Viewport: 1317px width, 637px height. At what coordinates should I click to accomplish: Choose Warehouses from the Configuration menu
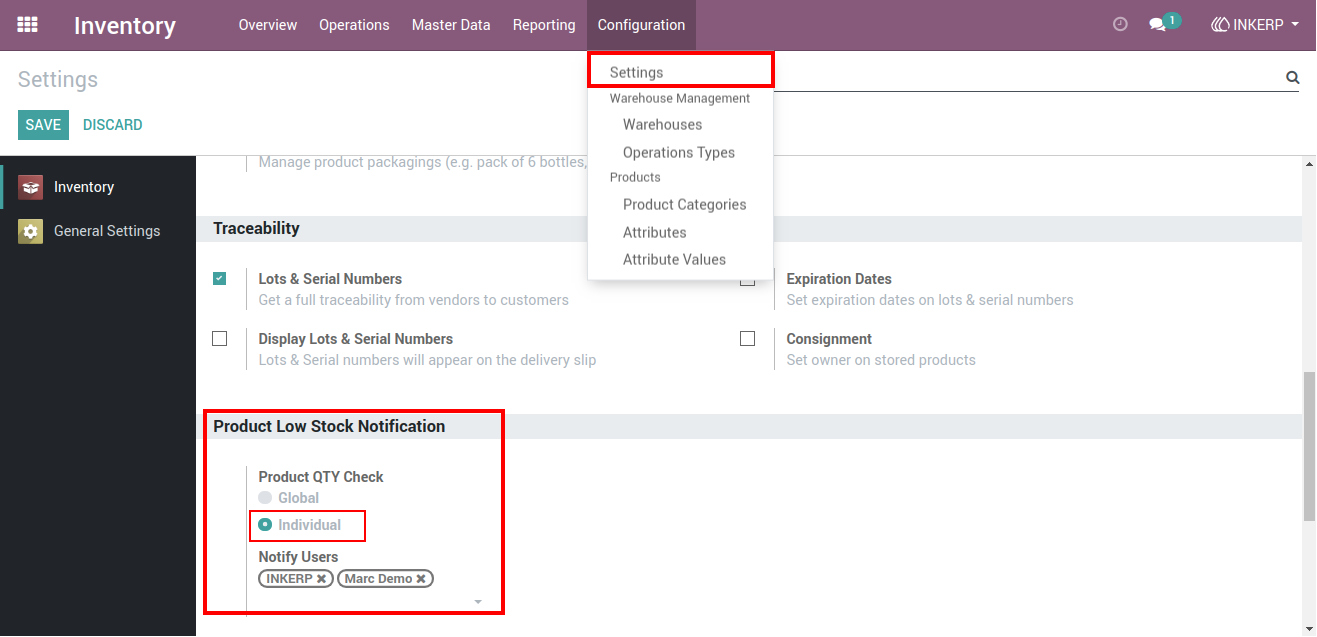663,125
